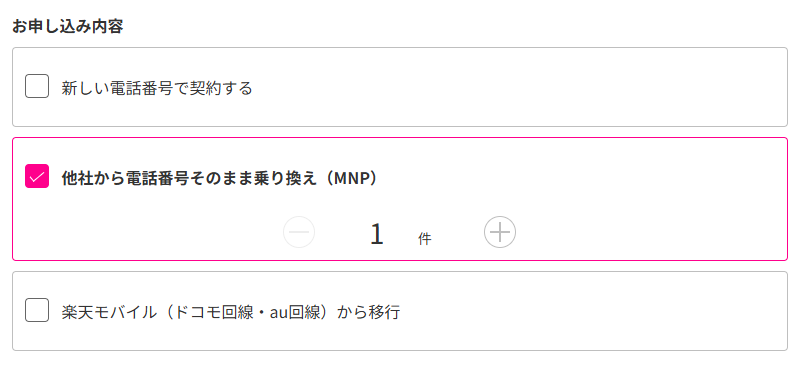Check the 新しい電話番号で契約する checkbox
802x370 pixels.
click(37, 86)
